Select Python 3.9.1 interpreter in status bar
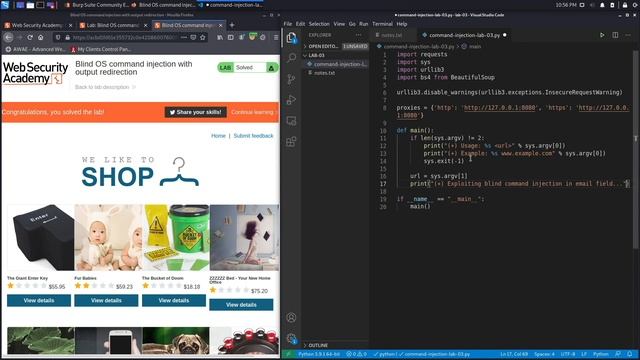 319,354
